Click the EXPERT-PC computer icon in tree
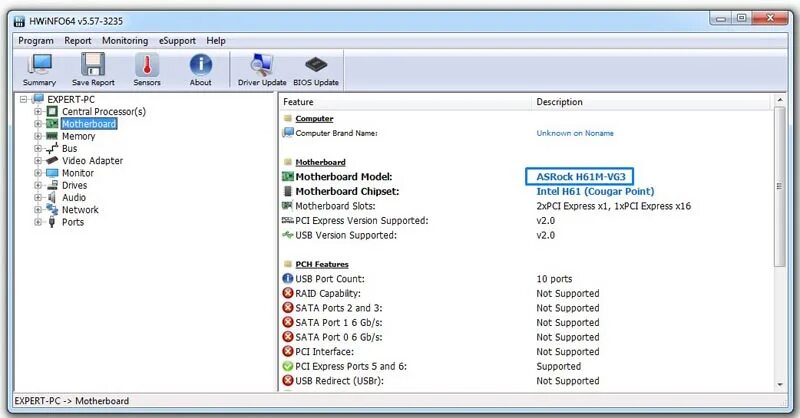This screenshot has width=800, height=418. (38, 99)
